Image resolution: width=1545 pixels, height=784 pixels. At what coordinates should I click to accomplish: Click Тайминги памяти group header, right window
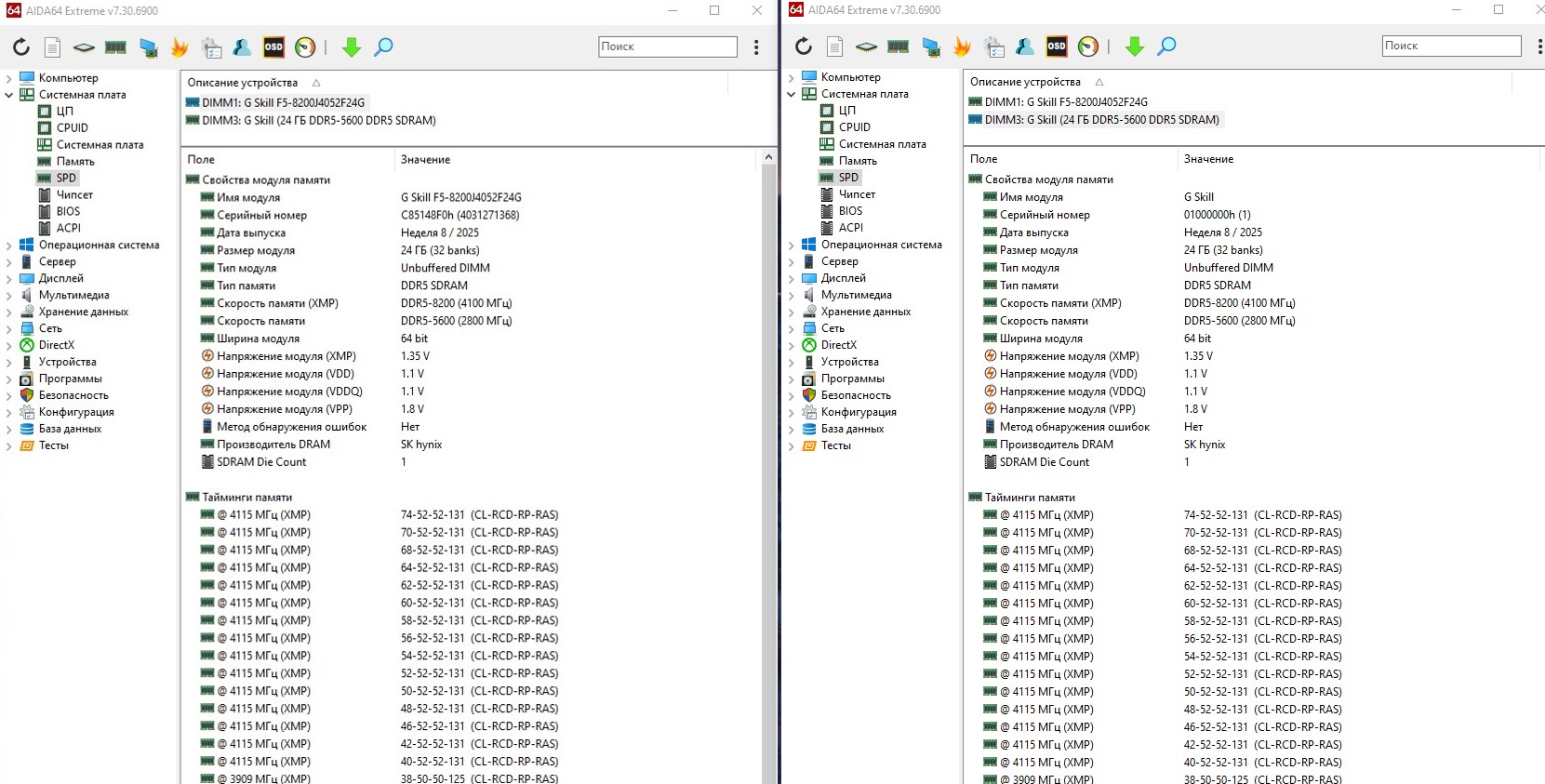click(1030, 498)
